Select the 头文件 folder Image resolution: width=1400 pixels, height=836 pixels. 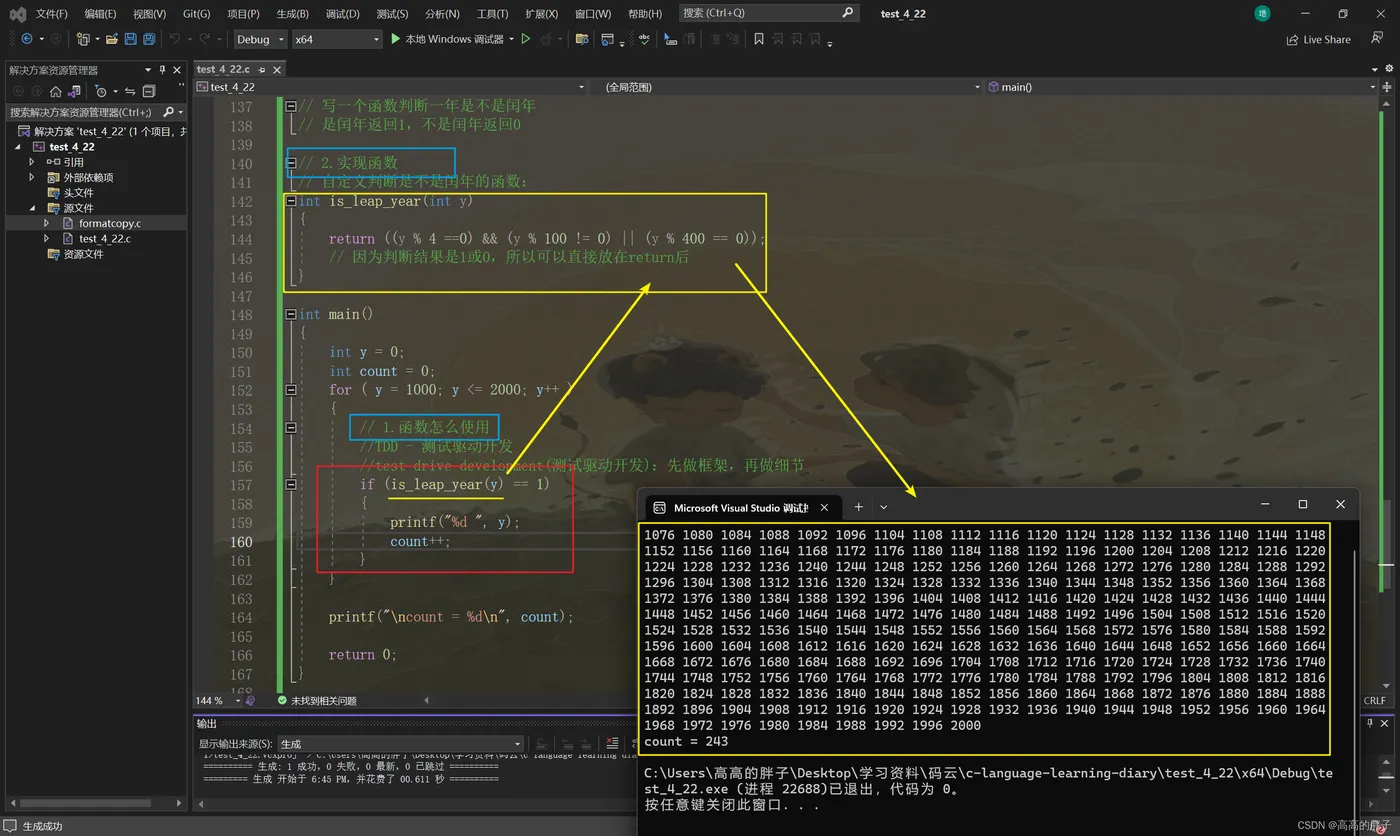coord(78,193)
